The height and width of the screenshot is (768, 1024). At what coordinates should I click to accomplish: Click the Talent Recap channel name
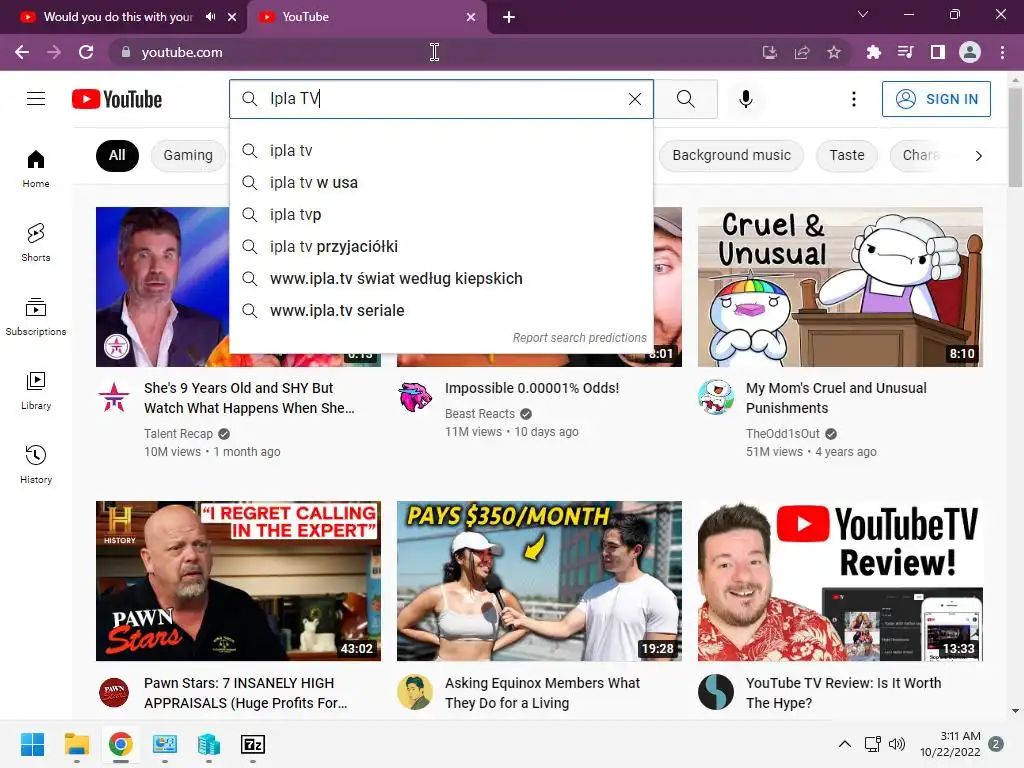pyautogui.click(x=178, y=434)
